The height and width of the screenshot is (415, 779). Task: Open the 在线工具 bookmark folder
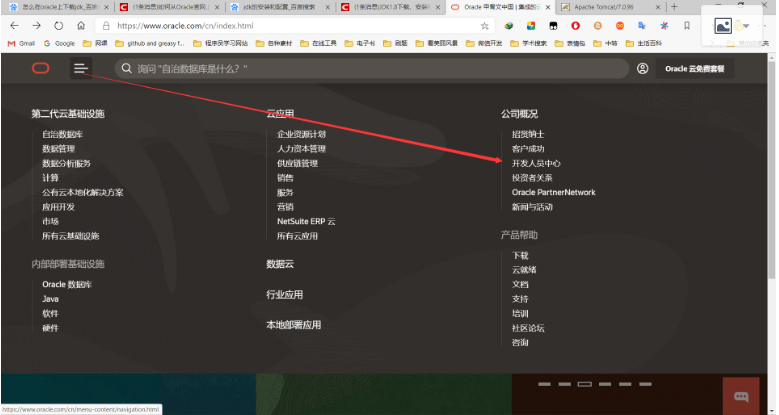coord(318,43)
